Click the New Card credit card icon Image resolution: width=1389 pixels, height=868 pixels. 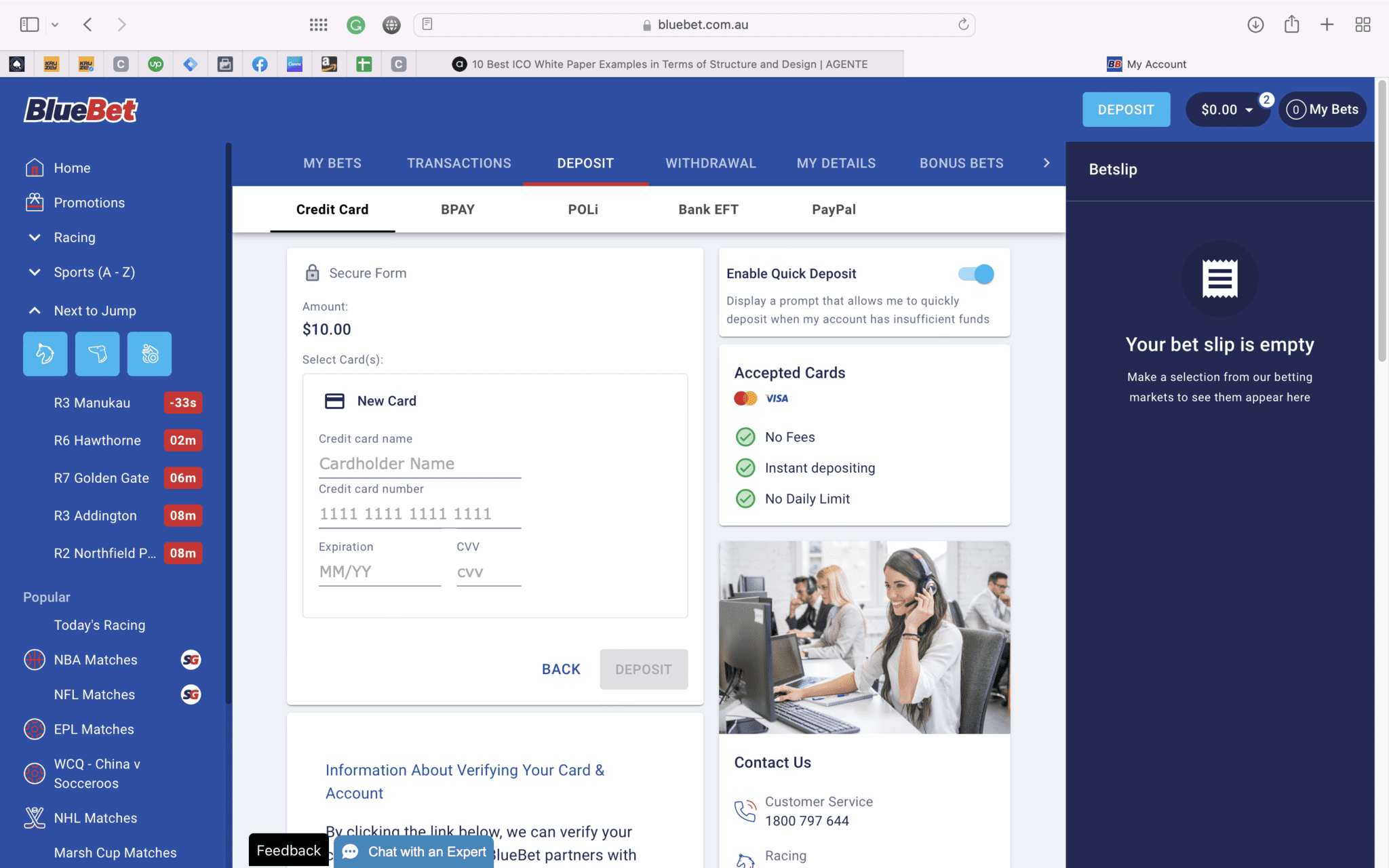pyautogui.click(x=334, y=401)
